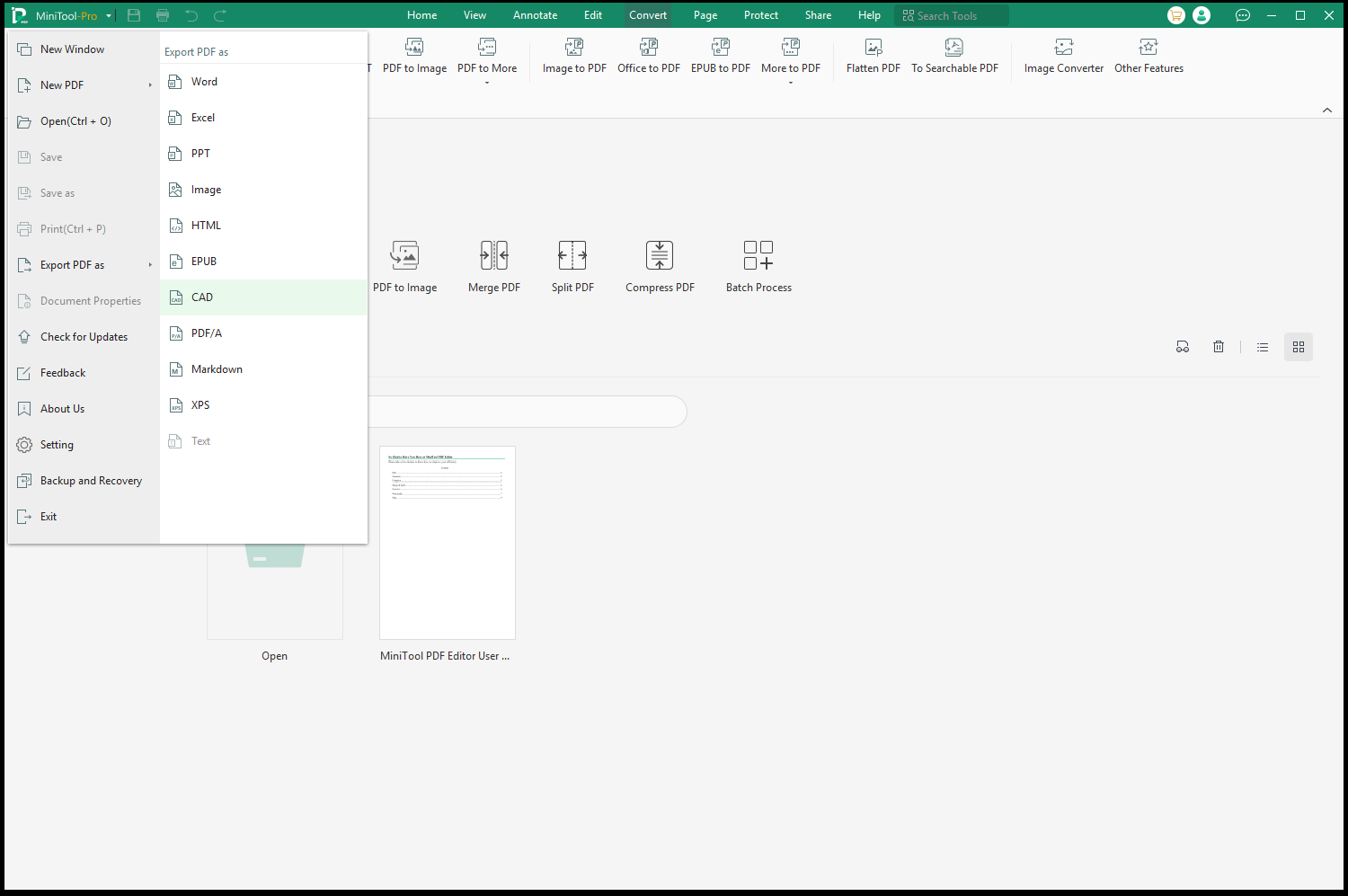Export PDF as PDF/A
Screen dimensions: 1348x896
click(263, 333)
